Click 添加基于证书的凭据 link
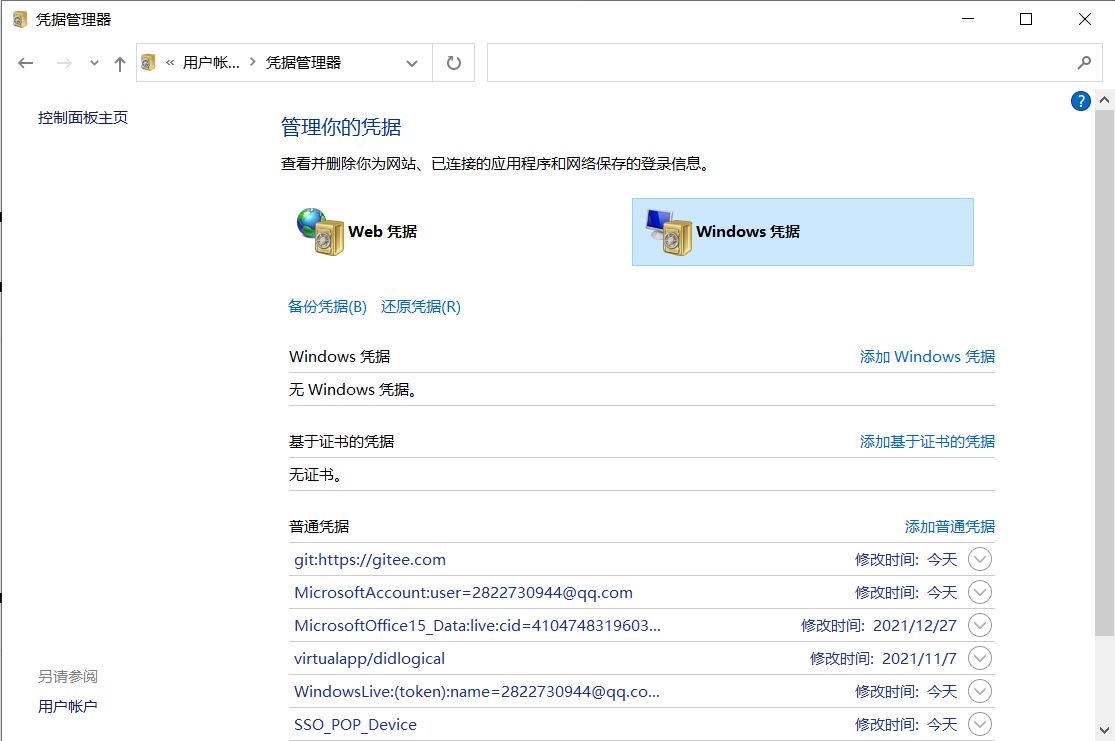This screenshot has width=1115, height=741. (x=927, y=442)
